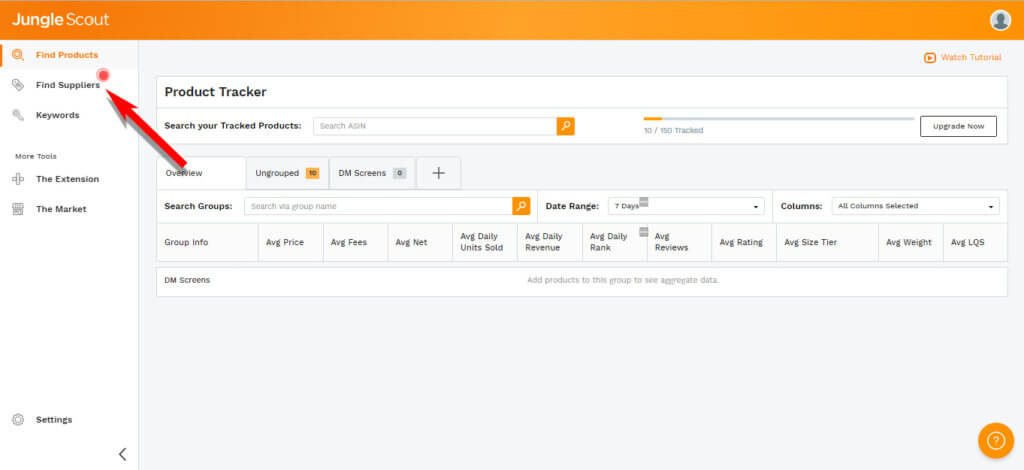Collapse the sidebar with the chevron arrow
Viewport: 1024px width, 470px height.
click(122, 454)
